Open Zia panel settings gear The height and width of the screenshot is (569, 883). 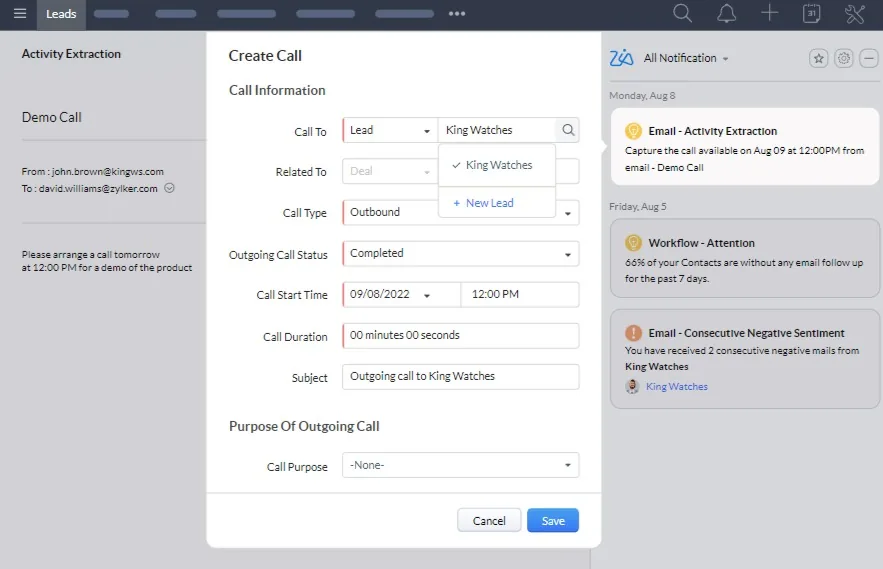[843, 58]
